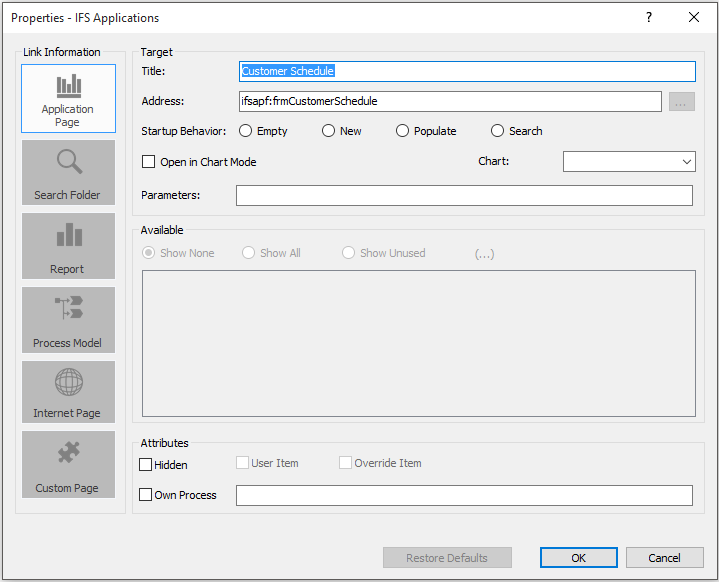Image resolution: width=719 pixels, height=582 pixels.
Task: Enable Open in Chart Mode checkbox
Action: (x=149, y=162)
